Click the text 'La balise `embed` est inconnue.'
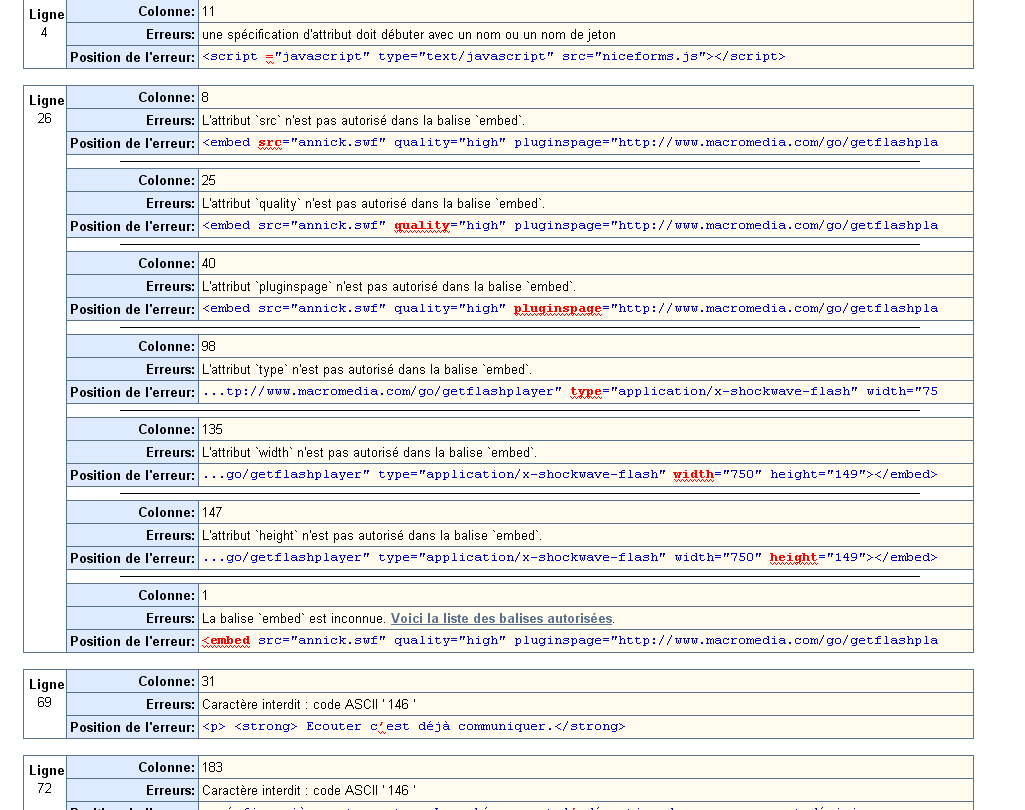Viewport: 1025px width, 810px height. 294,618
